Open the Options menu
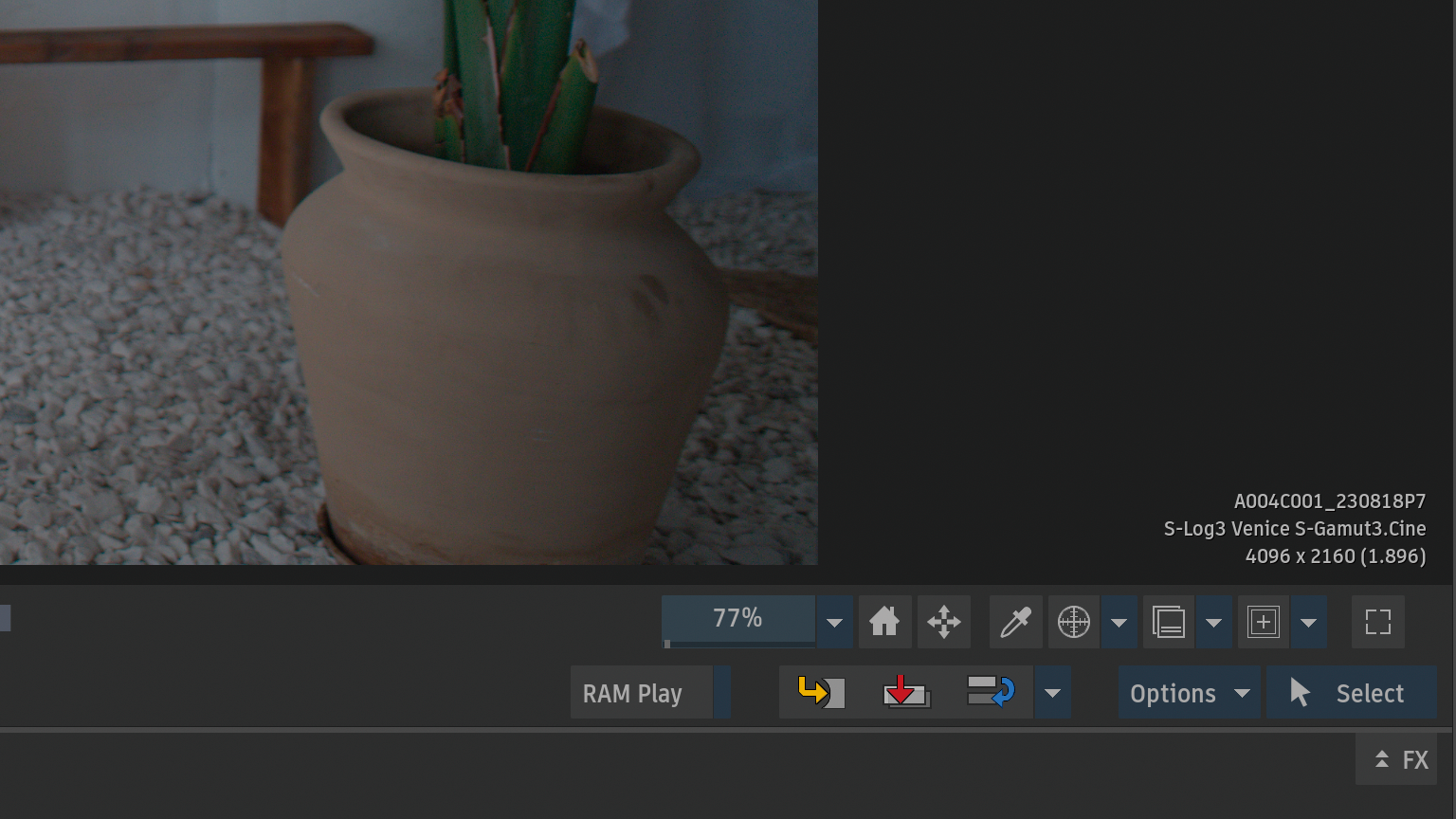 pyautogui.click(x=1188, y=693)
